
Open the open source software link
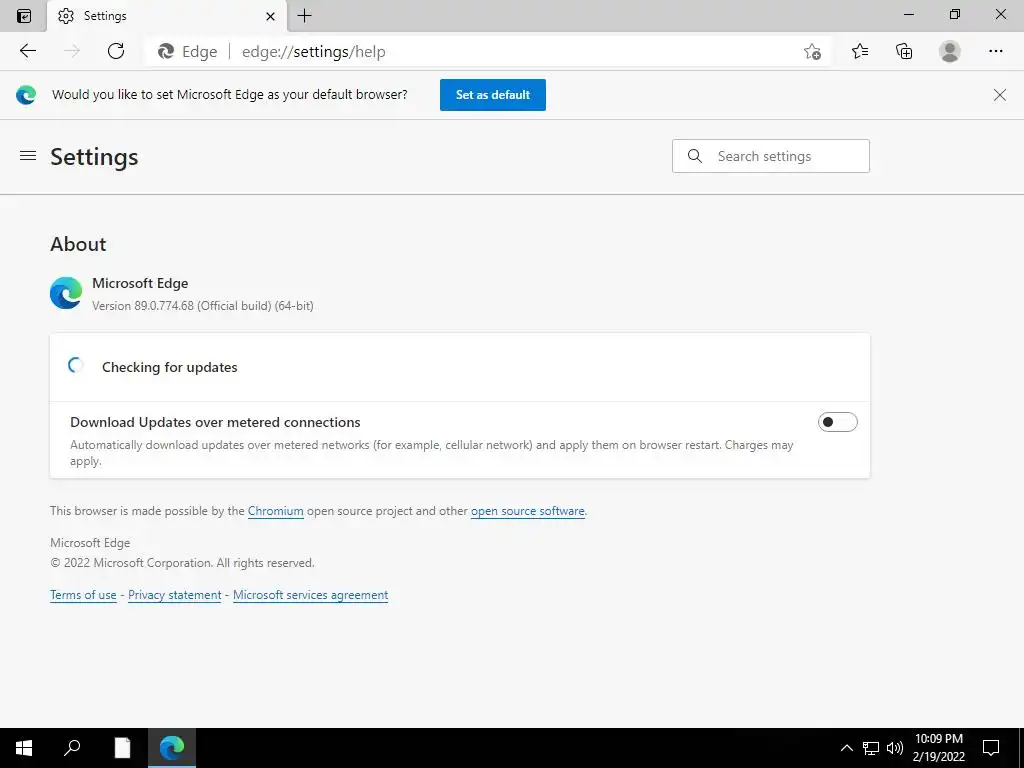click(528, 511)
